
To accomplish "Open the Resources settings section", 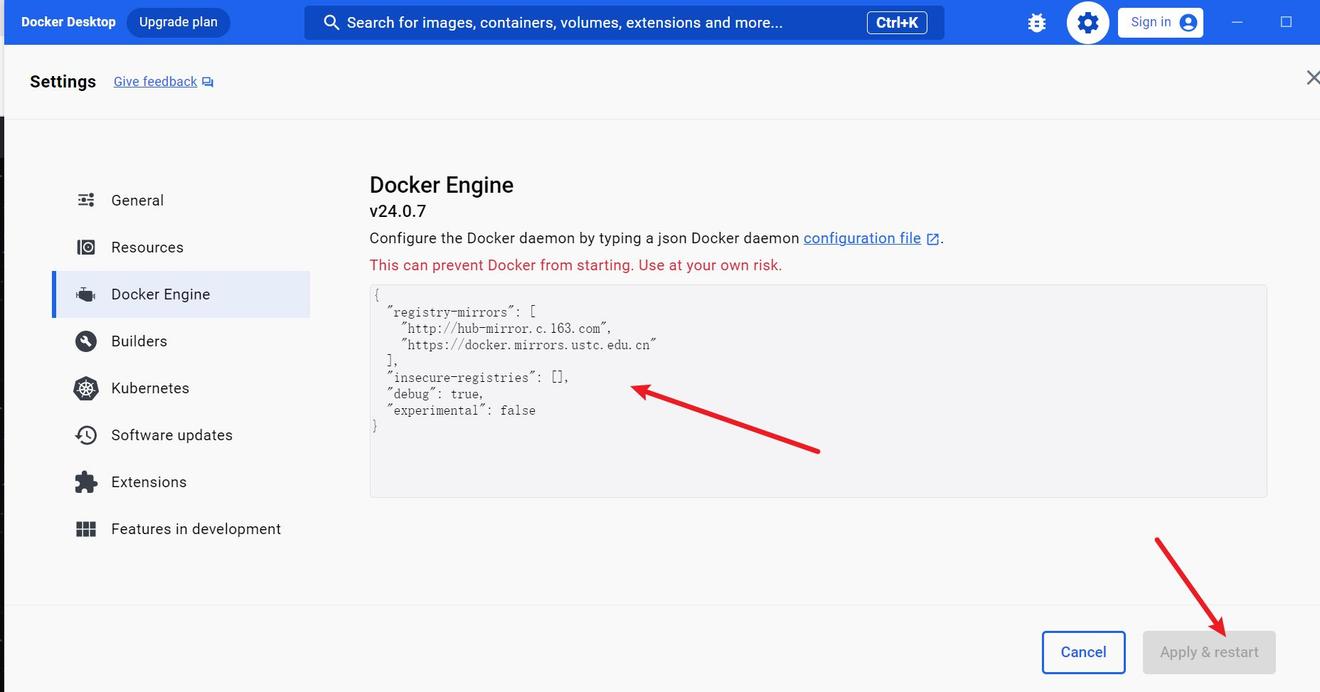I will coord(147,247).
